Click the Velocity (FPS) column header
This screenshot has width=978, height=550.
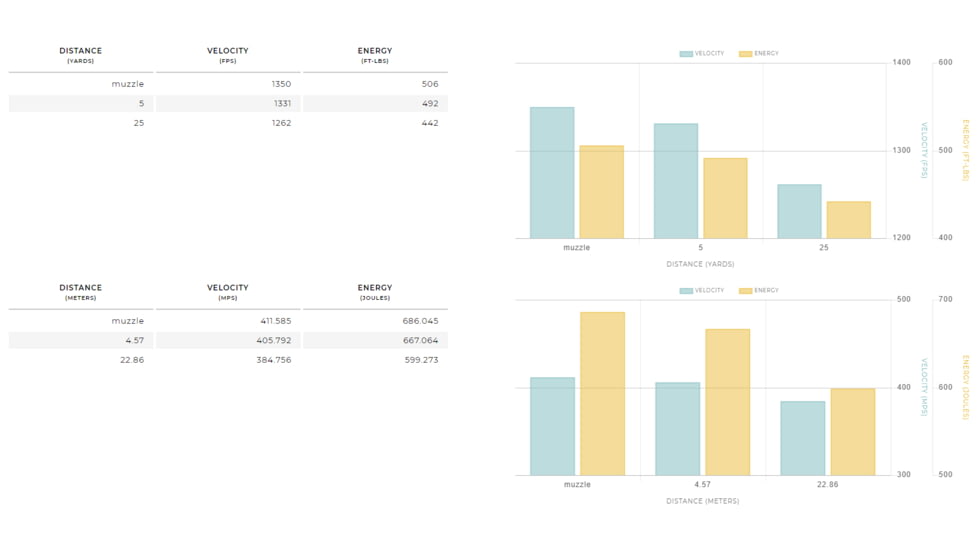[227, 55]
